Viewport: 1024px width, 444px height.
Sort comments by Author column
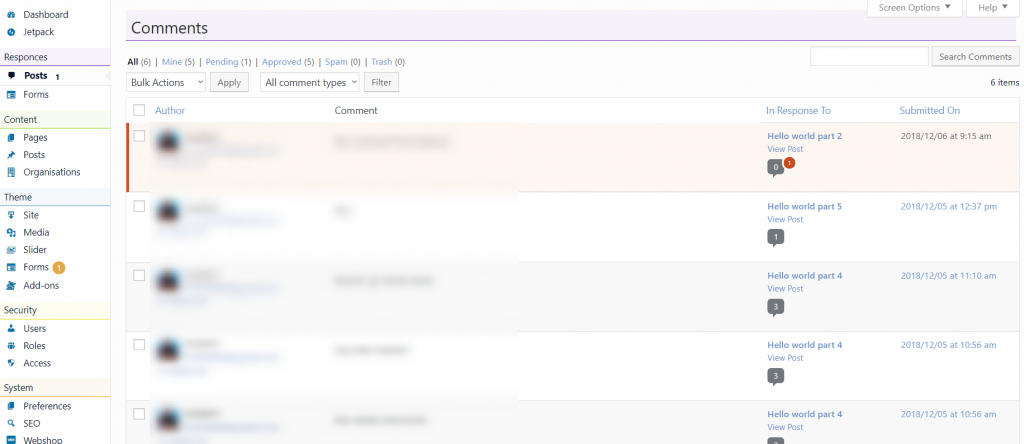(x=170, y=110)
